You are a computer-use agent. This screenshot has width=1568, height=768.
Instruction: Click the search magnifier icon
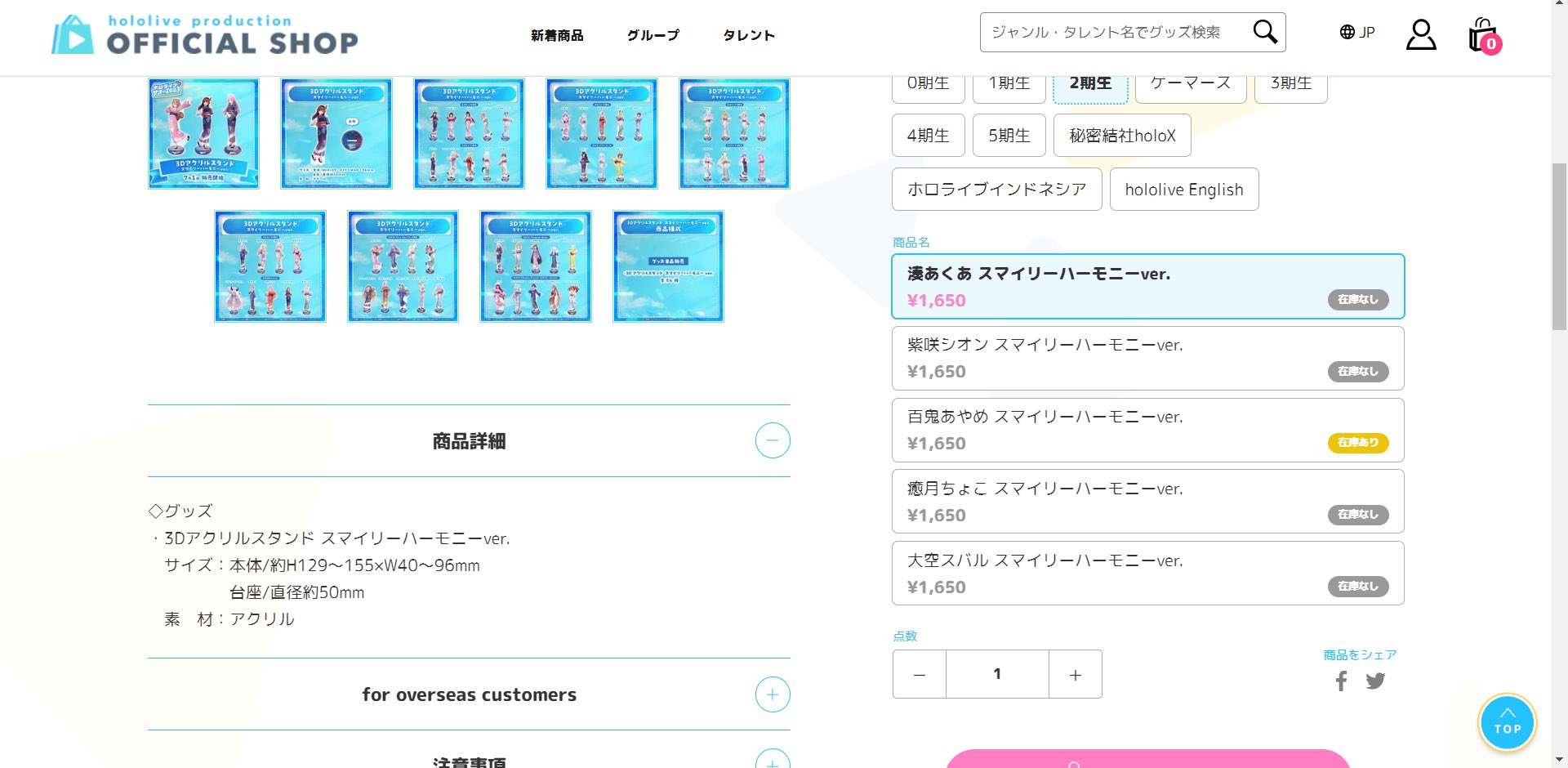pyautogui.click(x=1265, y=32)
